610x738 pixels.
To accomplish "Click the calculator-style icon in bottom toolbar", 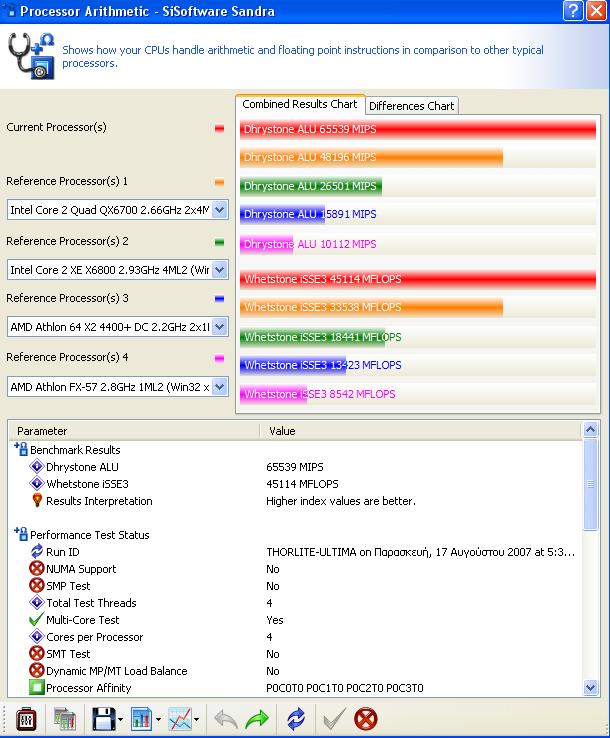I will pyautogui.click(x=65, y=719).
